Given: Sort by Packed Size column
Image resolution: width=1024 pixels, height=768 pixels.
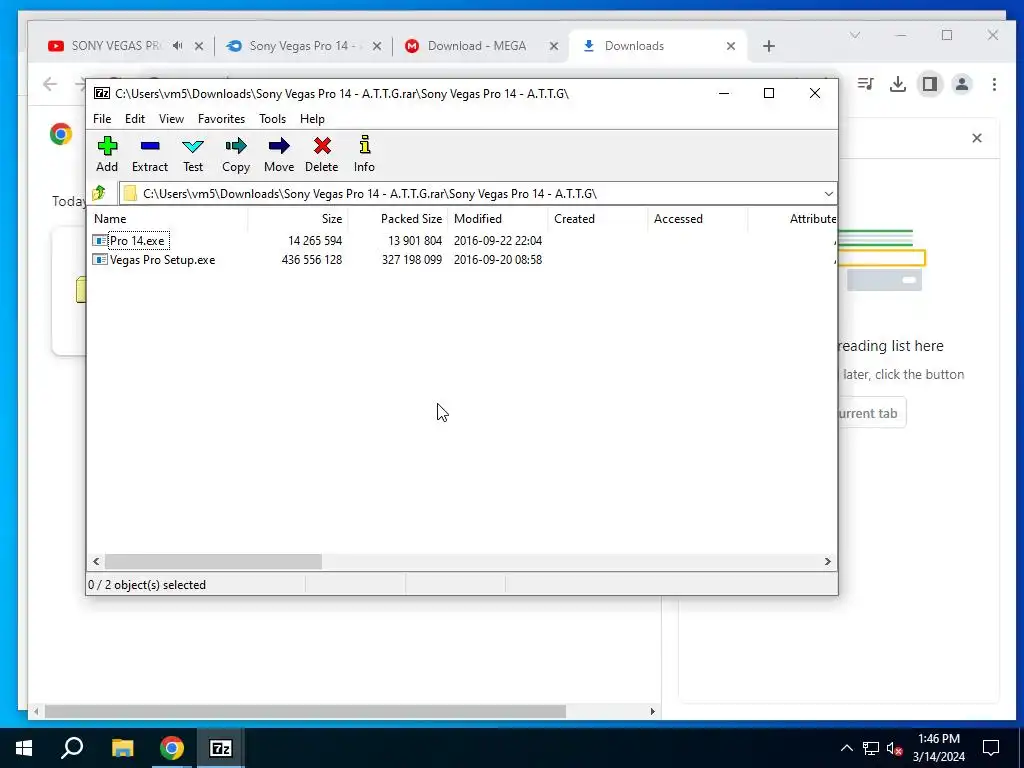Looking at the screenshot, I should pos(398,219).
